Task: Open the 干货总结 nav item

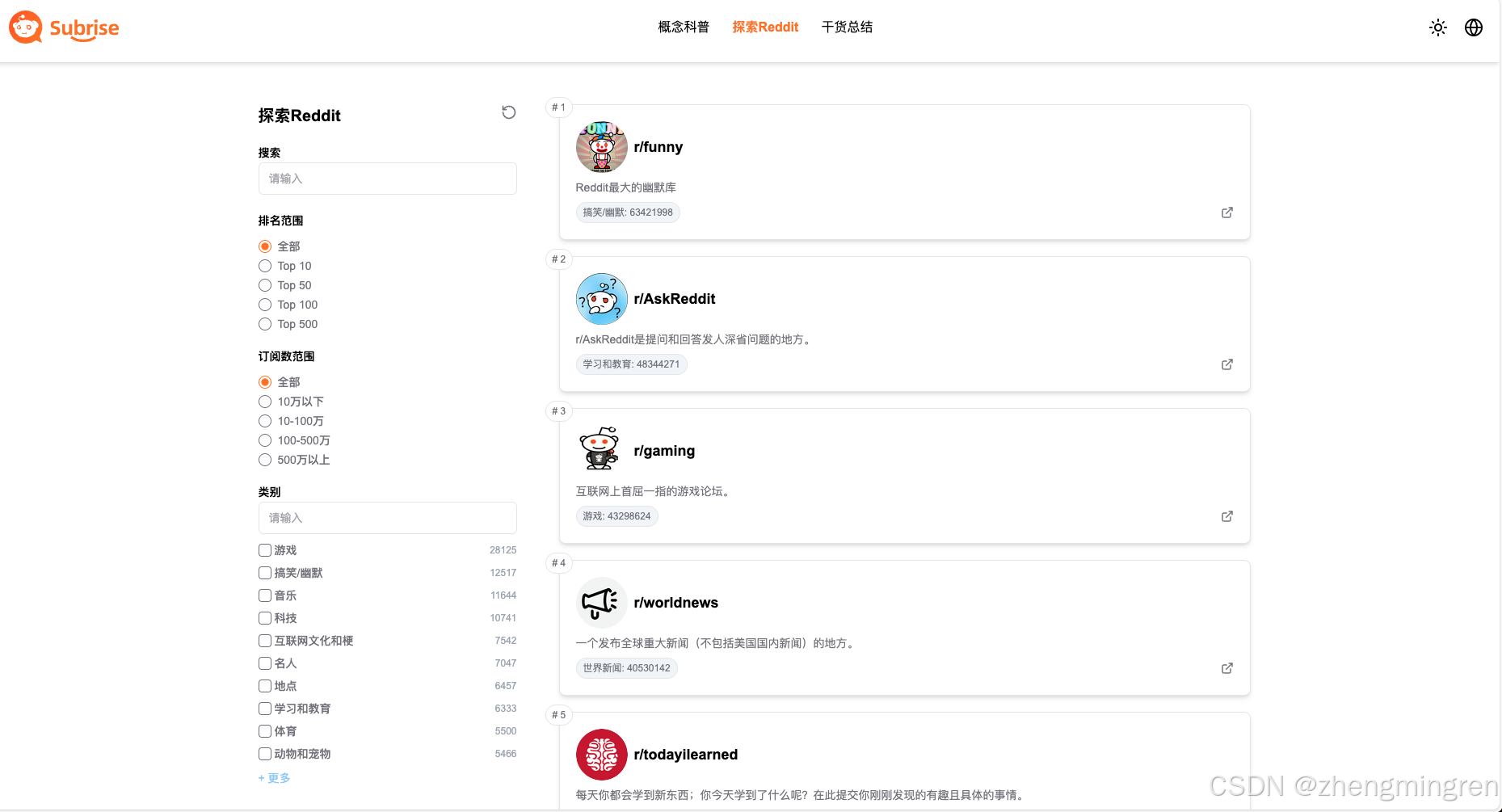Action: (847, 27)
